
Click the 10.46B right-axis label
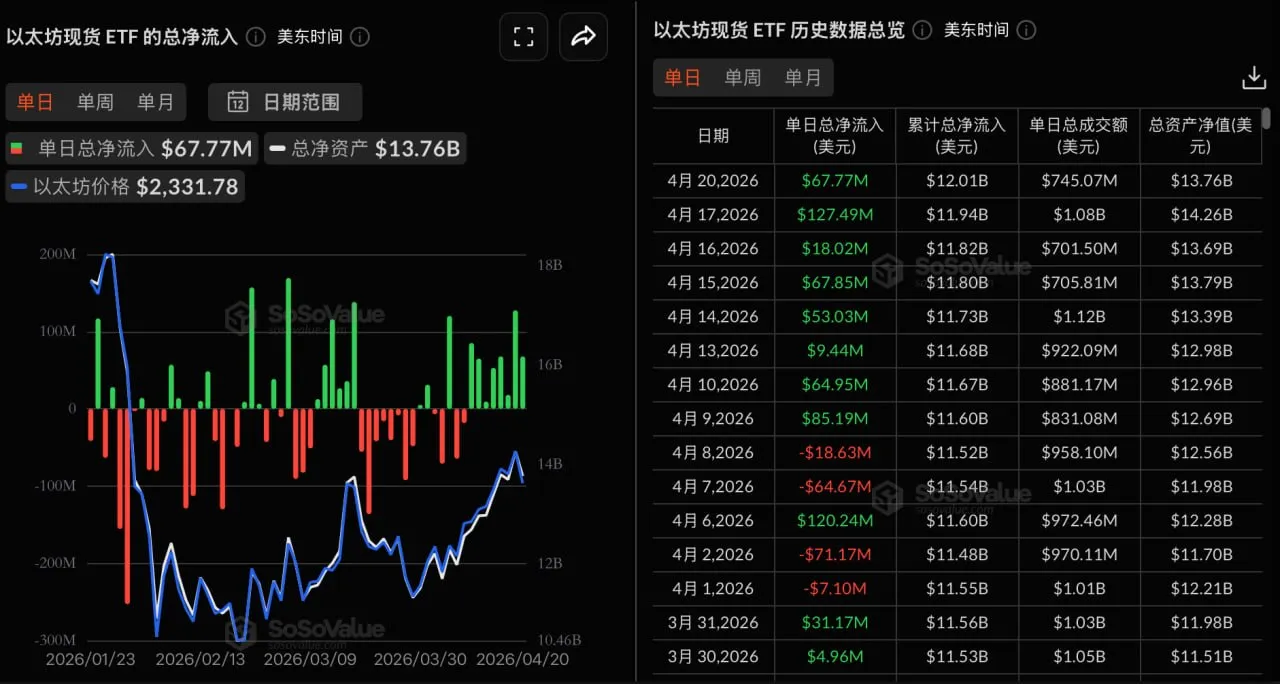click(558, 639)
